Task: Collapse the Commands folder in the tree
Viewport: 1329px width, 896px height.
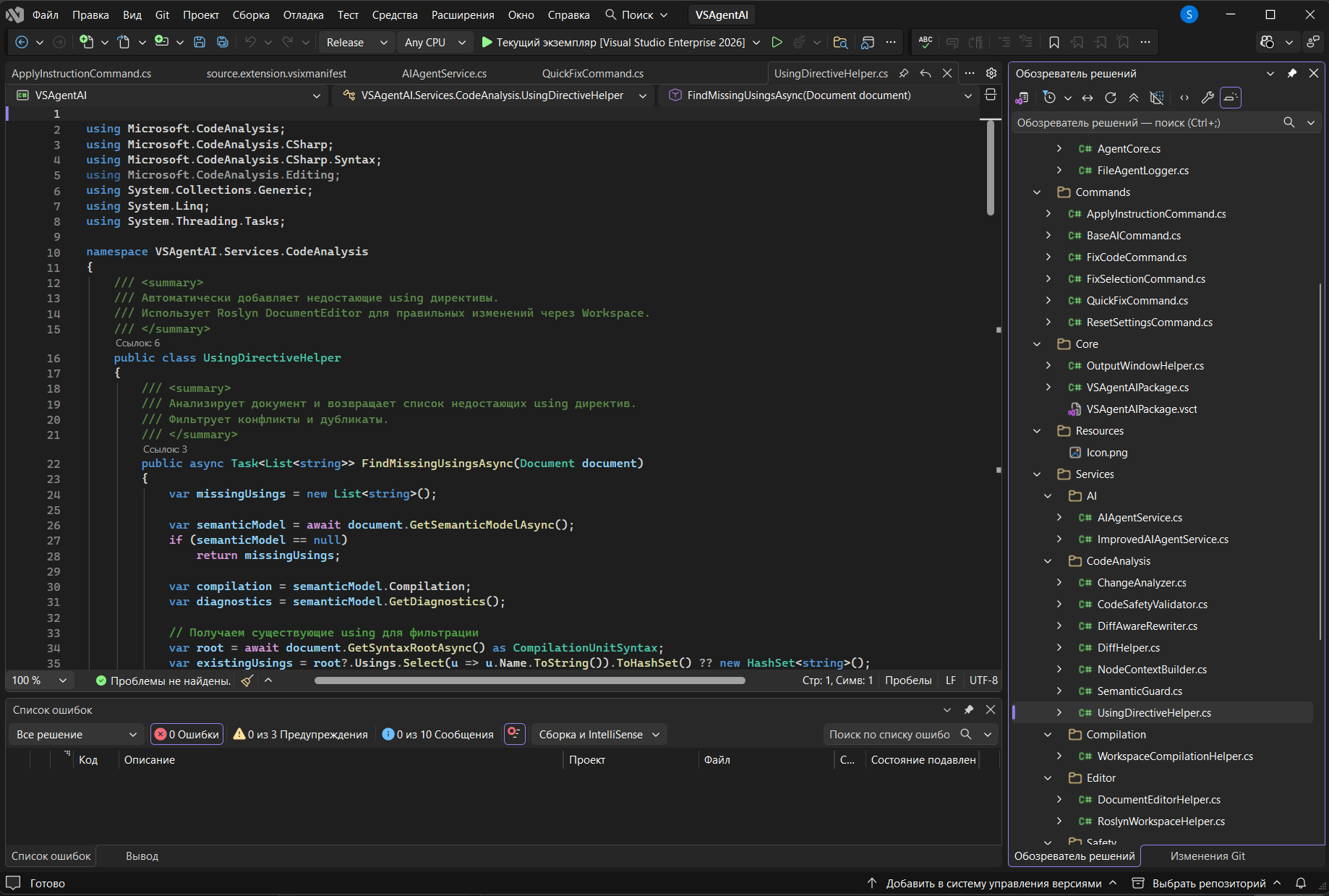Action: coord(1038,192)
